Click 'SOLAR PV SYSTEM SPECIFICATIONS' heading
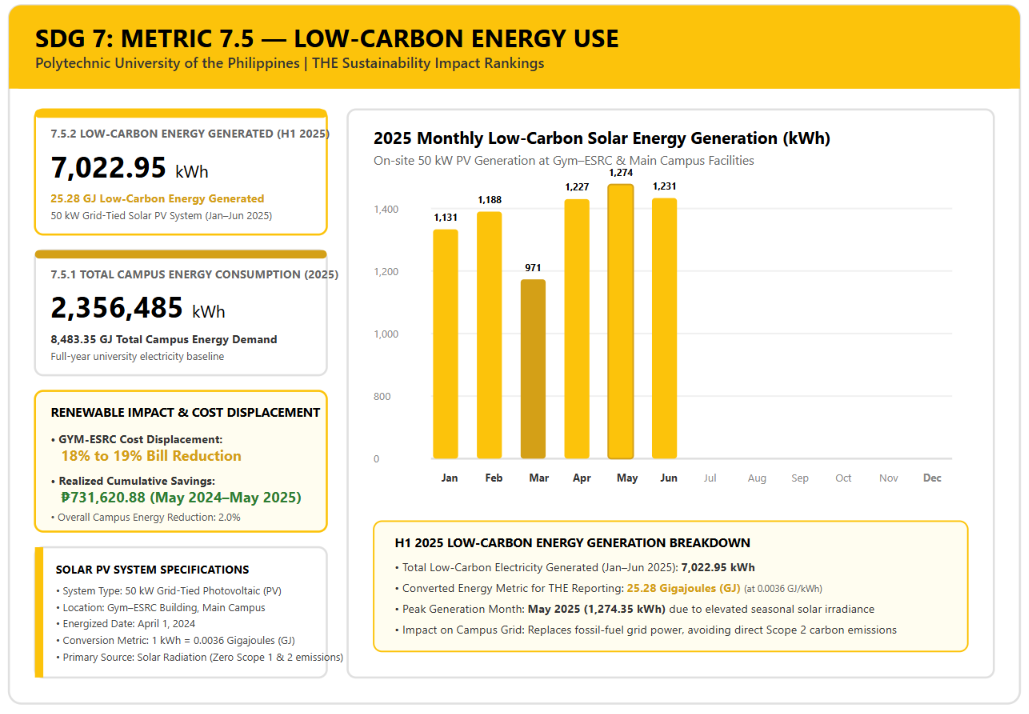This screenshot has width=1029, height=714. [x=152, y=570]
